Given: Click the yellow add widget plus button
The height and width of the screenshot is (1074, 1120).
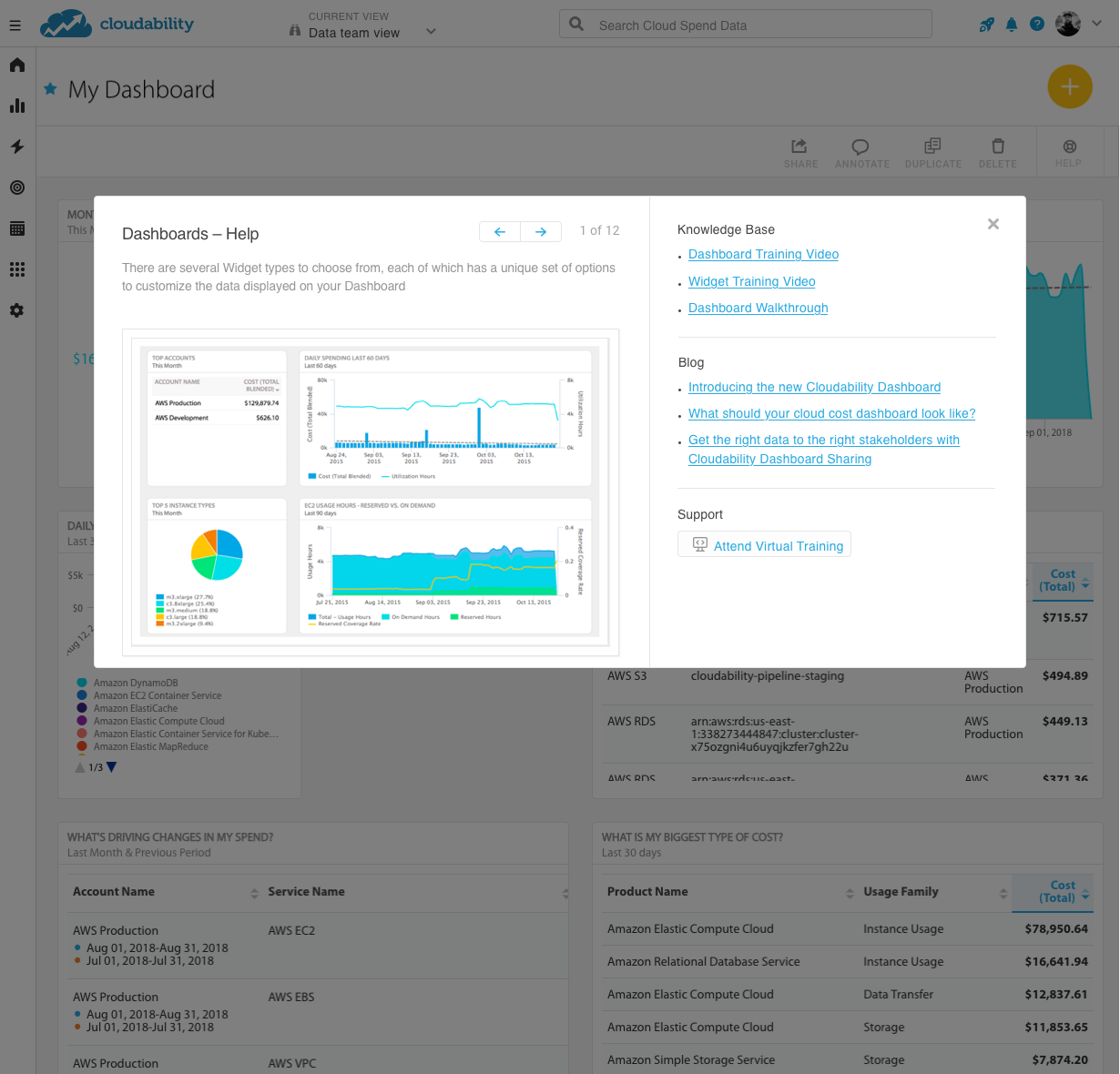Looking at the screenshot, I should (x=1070, y=86).
